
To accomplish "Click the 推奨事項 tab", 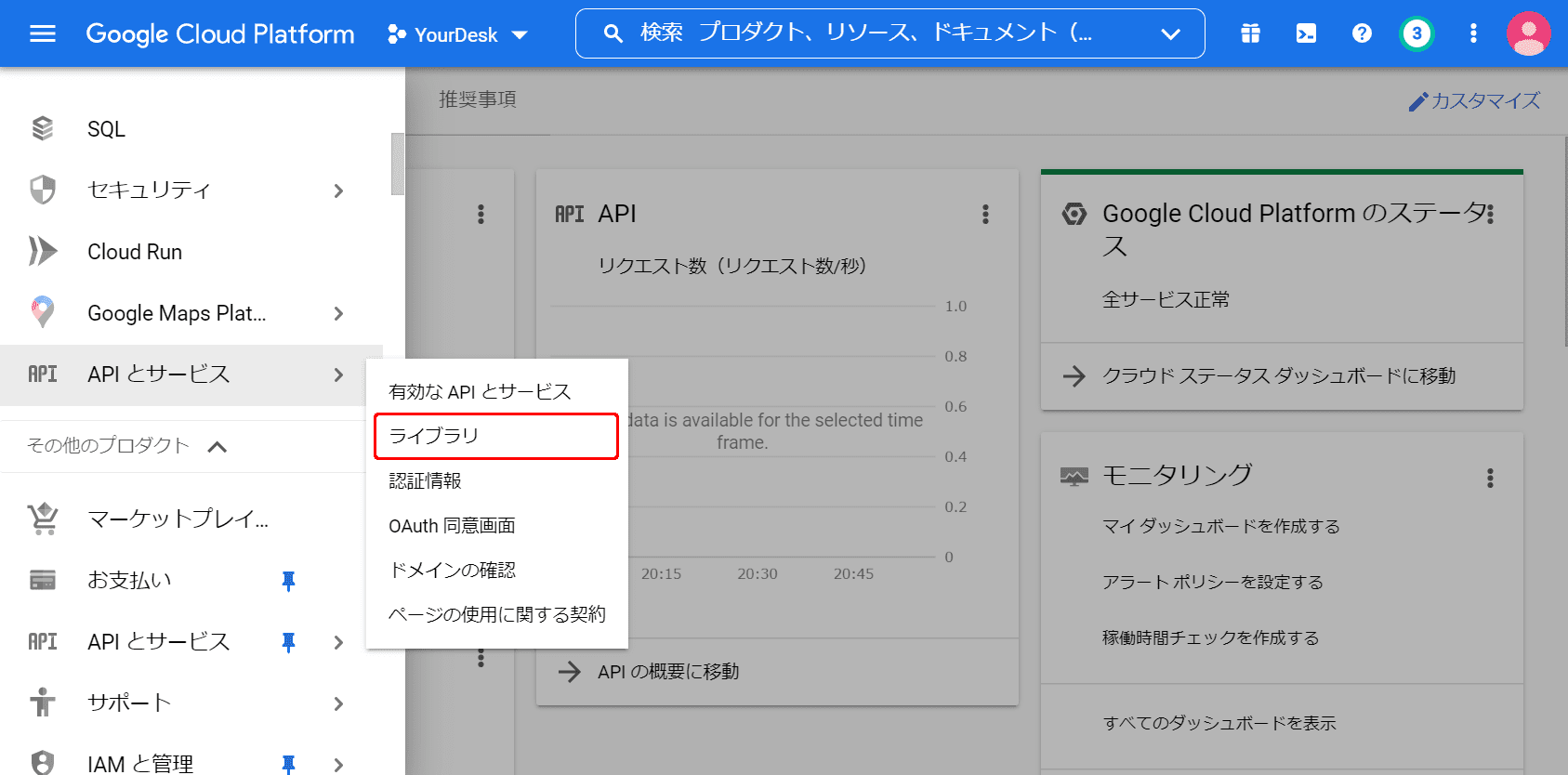I will pos(478,99).
